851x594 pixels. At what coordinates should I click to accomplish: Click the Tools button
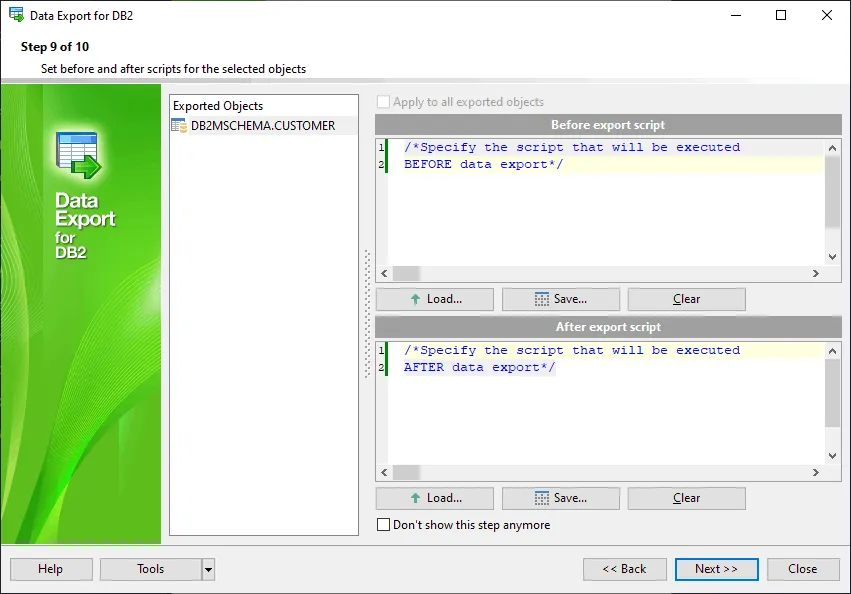click(x=150, y=569)
